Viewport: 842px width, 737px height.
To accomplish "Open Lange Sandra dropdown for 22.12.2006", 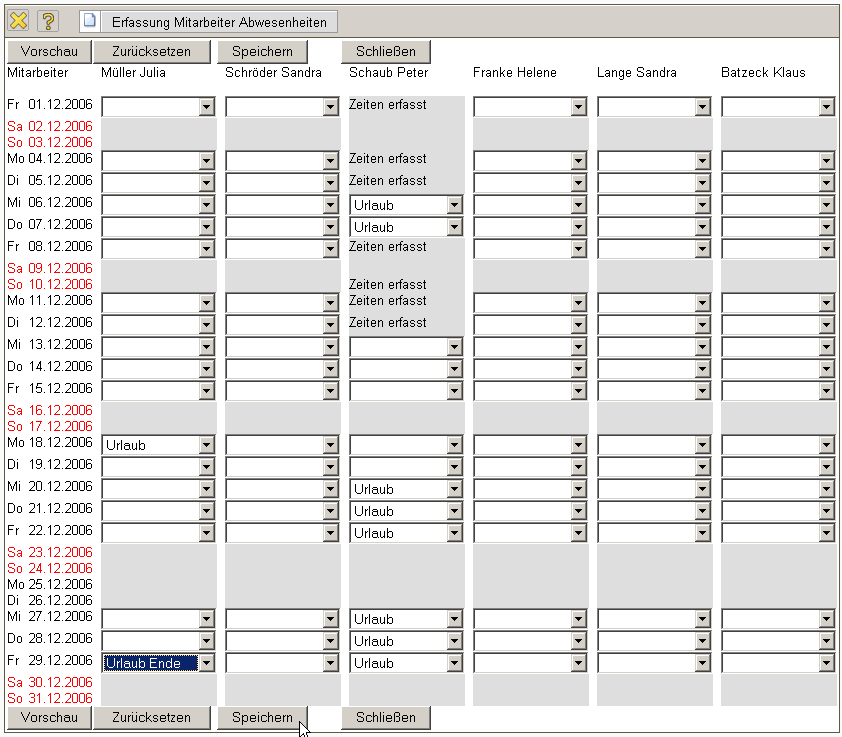I will pyautogui.click(x=702, y=533).
